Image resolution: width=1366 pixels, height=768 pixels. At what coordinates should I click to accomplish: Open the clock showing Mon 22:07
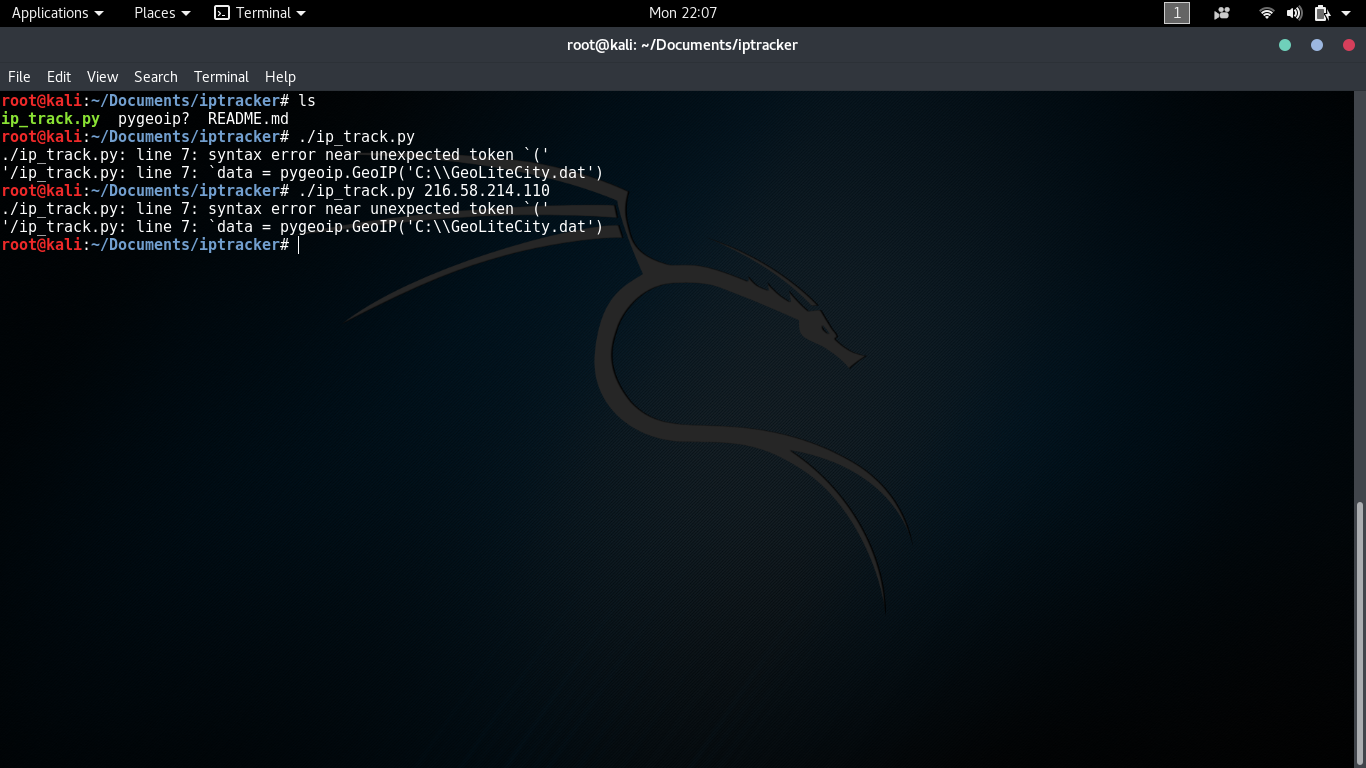tap(683, 13)
